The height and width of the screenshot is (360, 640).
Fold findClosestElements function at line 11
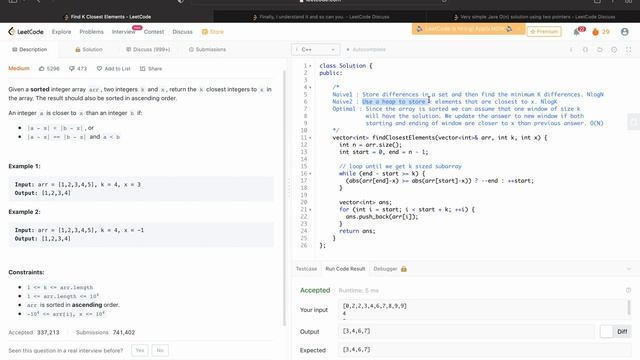pos(310,138)
